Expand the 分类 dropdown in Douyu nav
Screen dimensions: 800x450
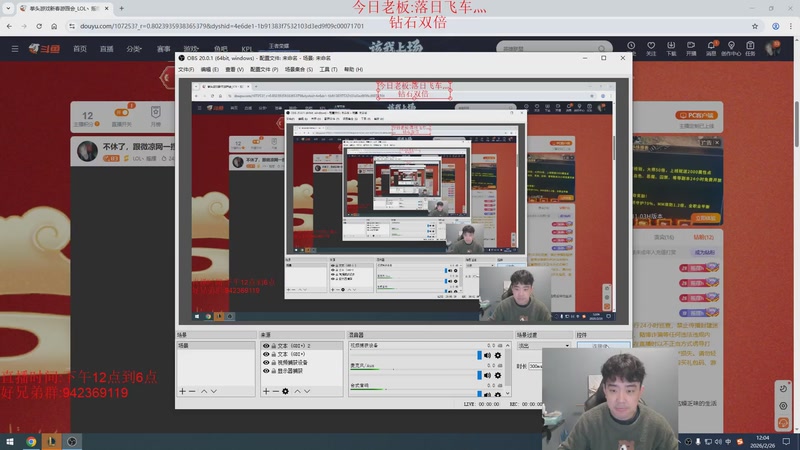pos(134,49)
